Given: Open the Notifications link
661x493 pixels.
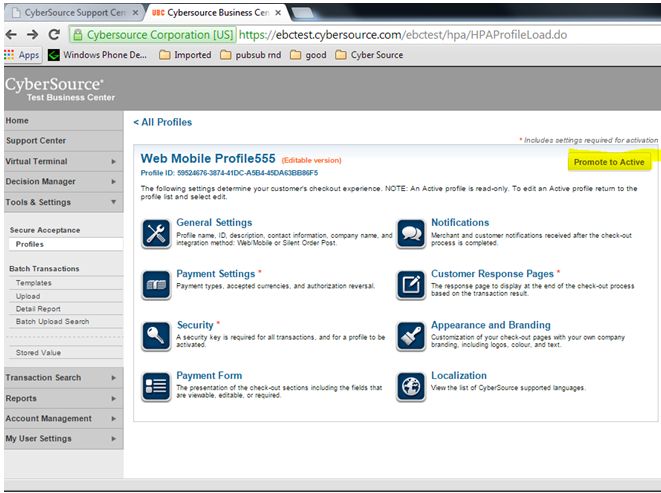Looking at the screenshot, I should [460, 223].
